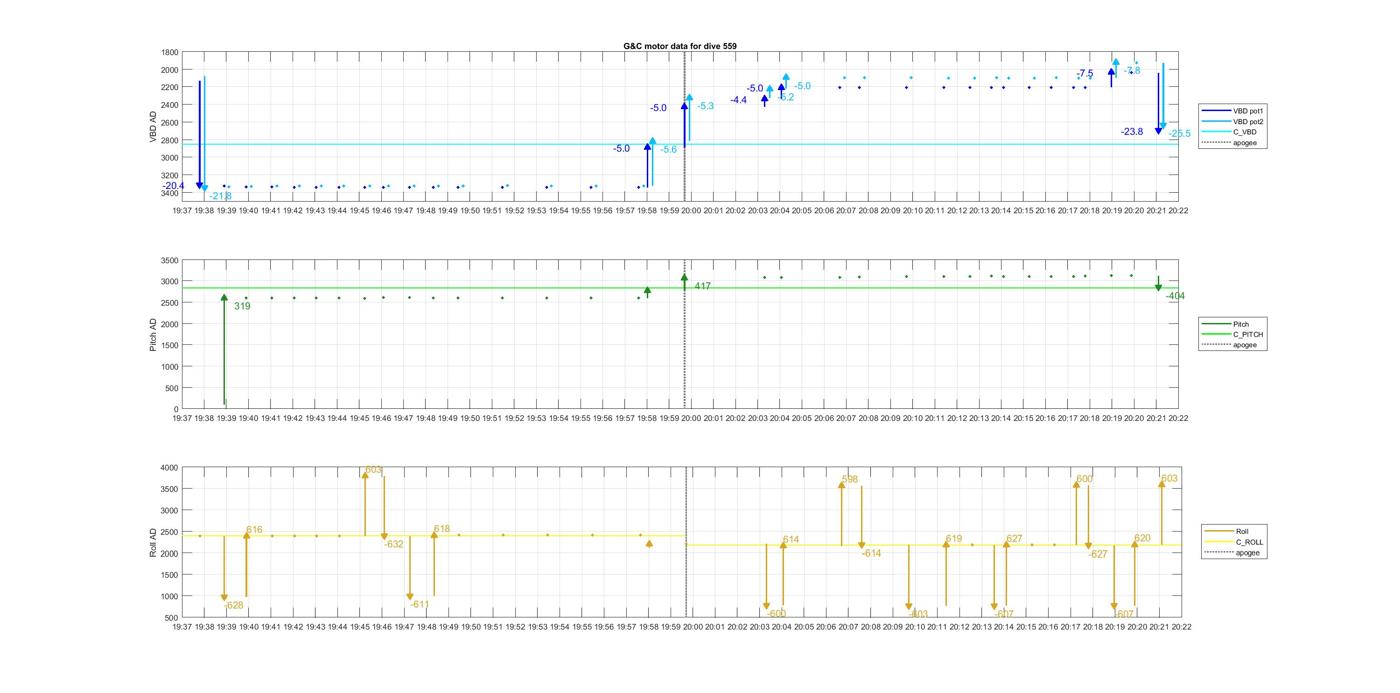
Task: Click the "616" roll data label
Action: pyautogui.click(x=254, y=530)
